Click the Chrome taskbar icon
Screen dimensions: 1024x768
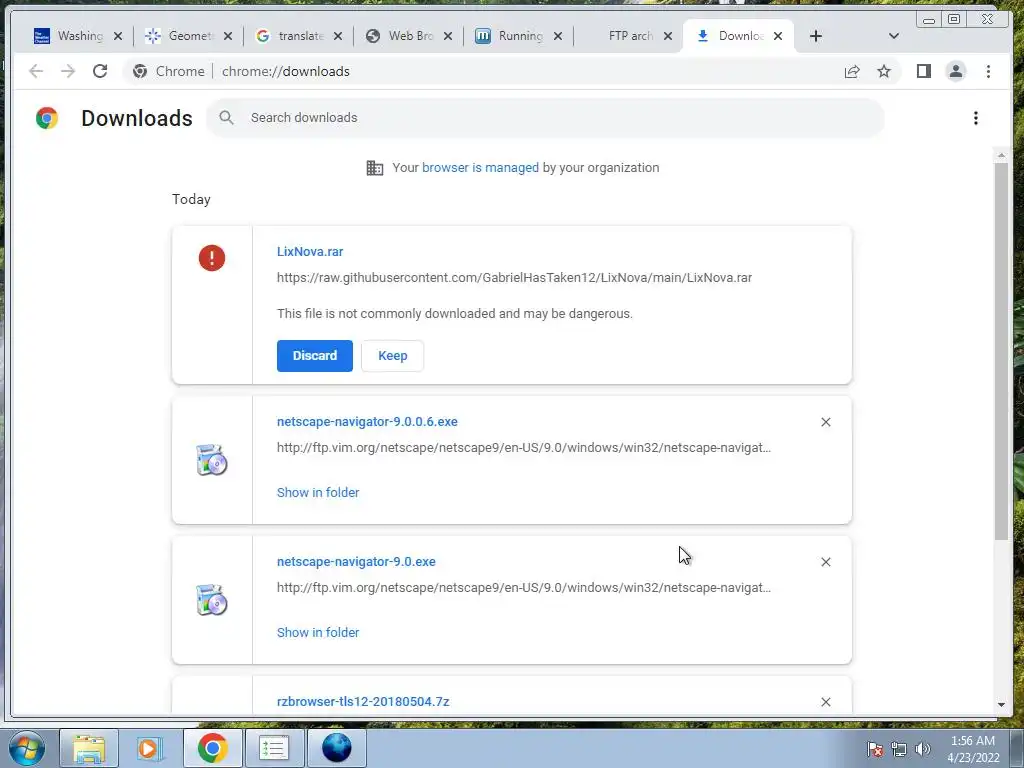click(x=212, y=748)
